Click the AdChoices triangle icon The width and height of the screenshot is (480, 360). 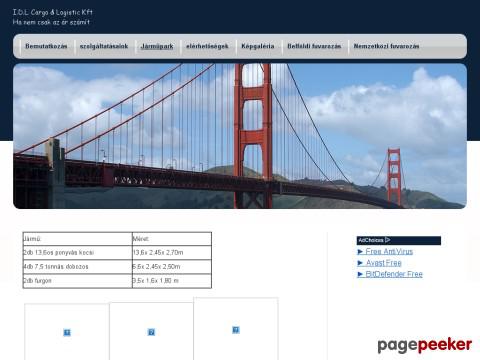(x=388, y=240)
